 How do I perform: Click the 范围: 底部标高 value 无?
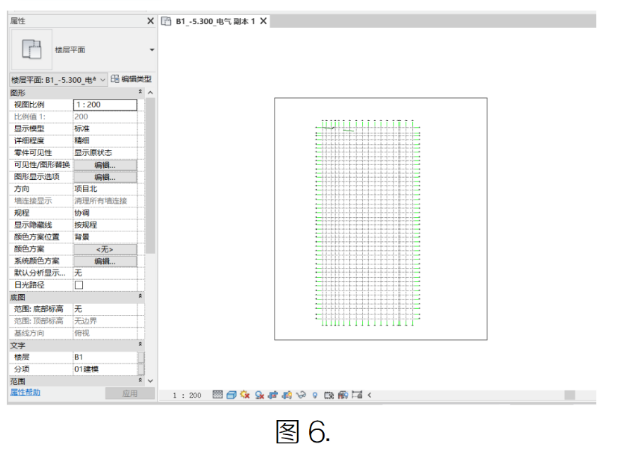pos(78,309)
